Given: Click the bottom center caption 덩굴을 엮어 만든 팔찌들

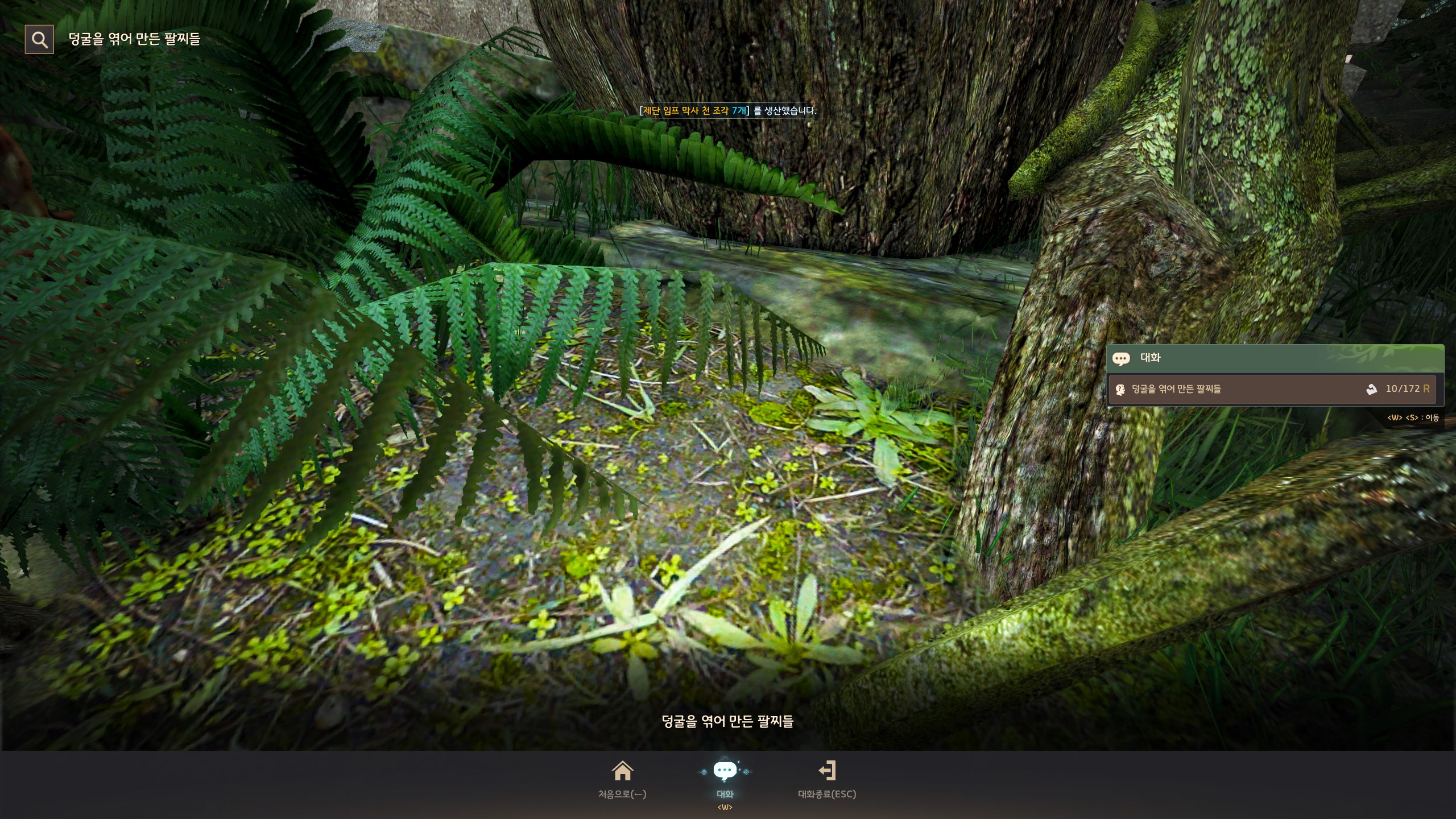Looking at the screenshot, I should click(727, 722).
